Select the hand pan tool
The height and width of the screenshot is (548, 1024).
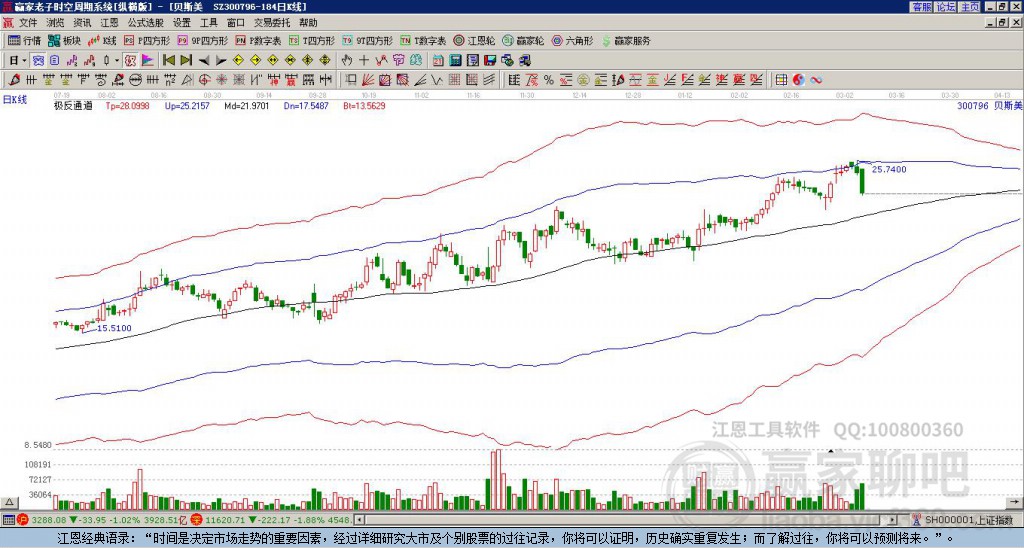346,61
